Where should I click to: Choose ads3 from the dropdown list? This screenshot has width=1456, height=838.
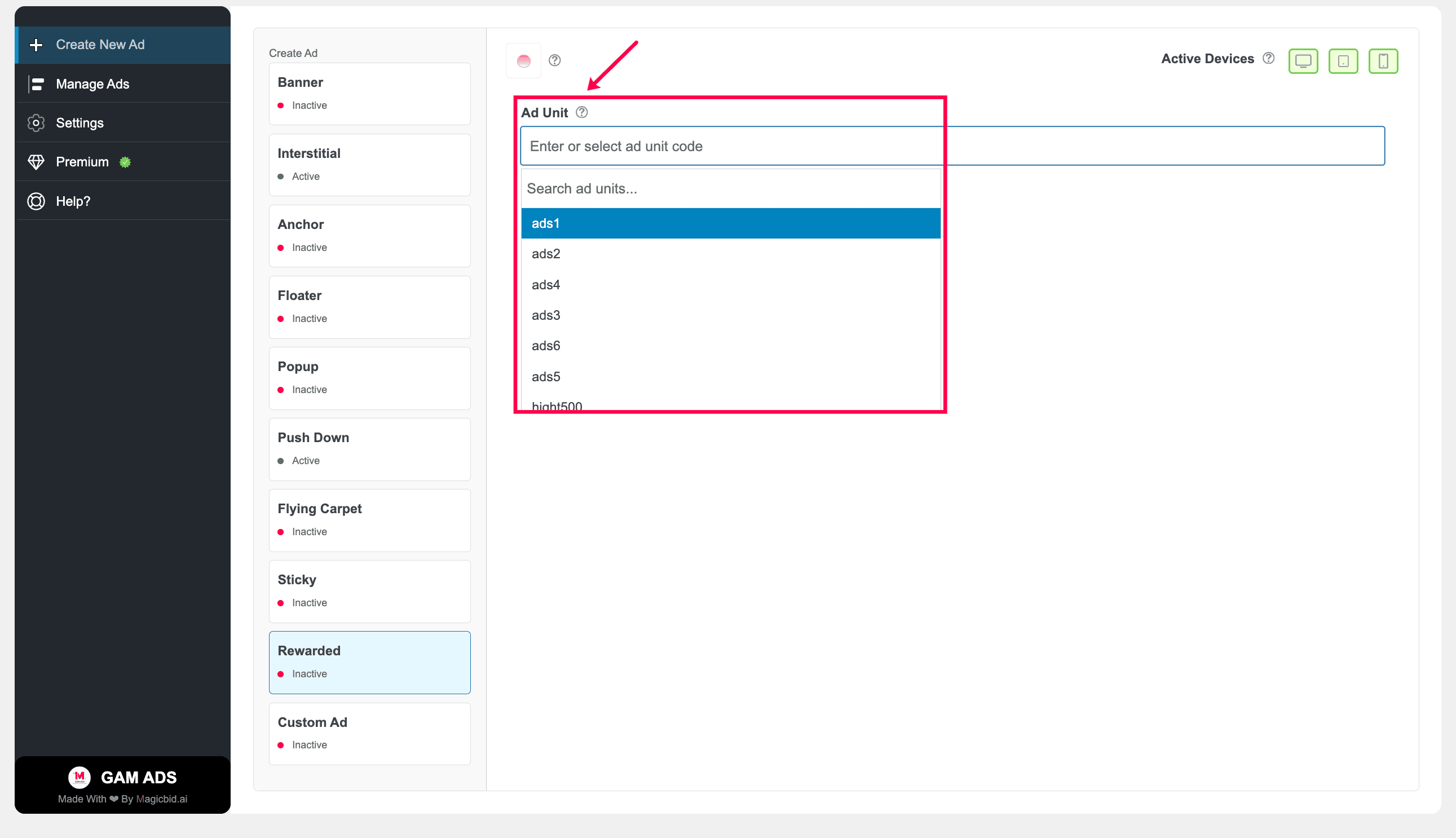click(731, 315)
